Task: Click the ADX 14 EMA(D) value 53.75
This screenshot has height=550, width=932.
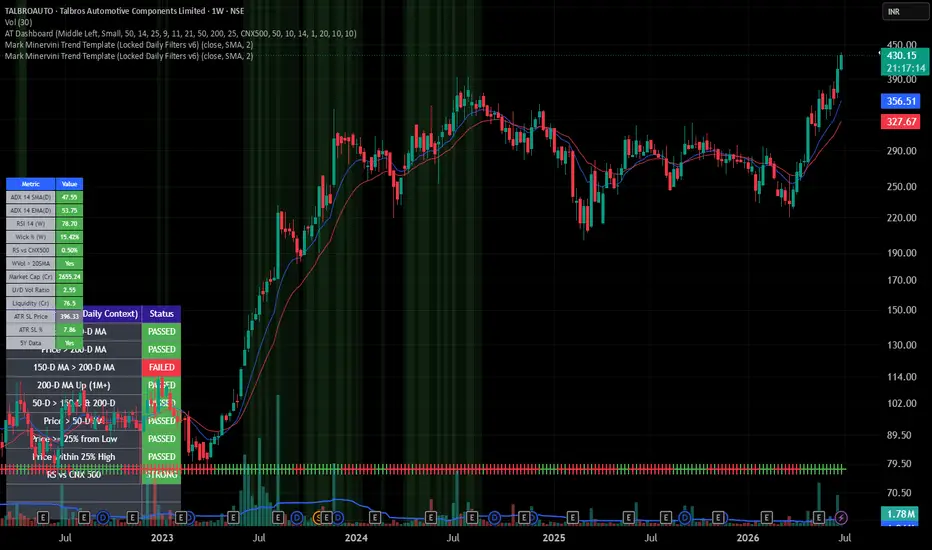Action: pyautogui.click(x=70, y=210)
